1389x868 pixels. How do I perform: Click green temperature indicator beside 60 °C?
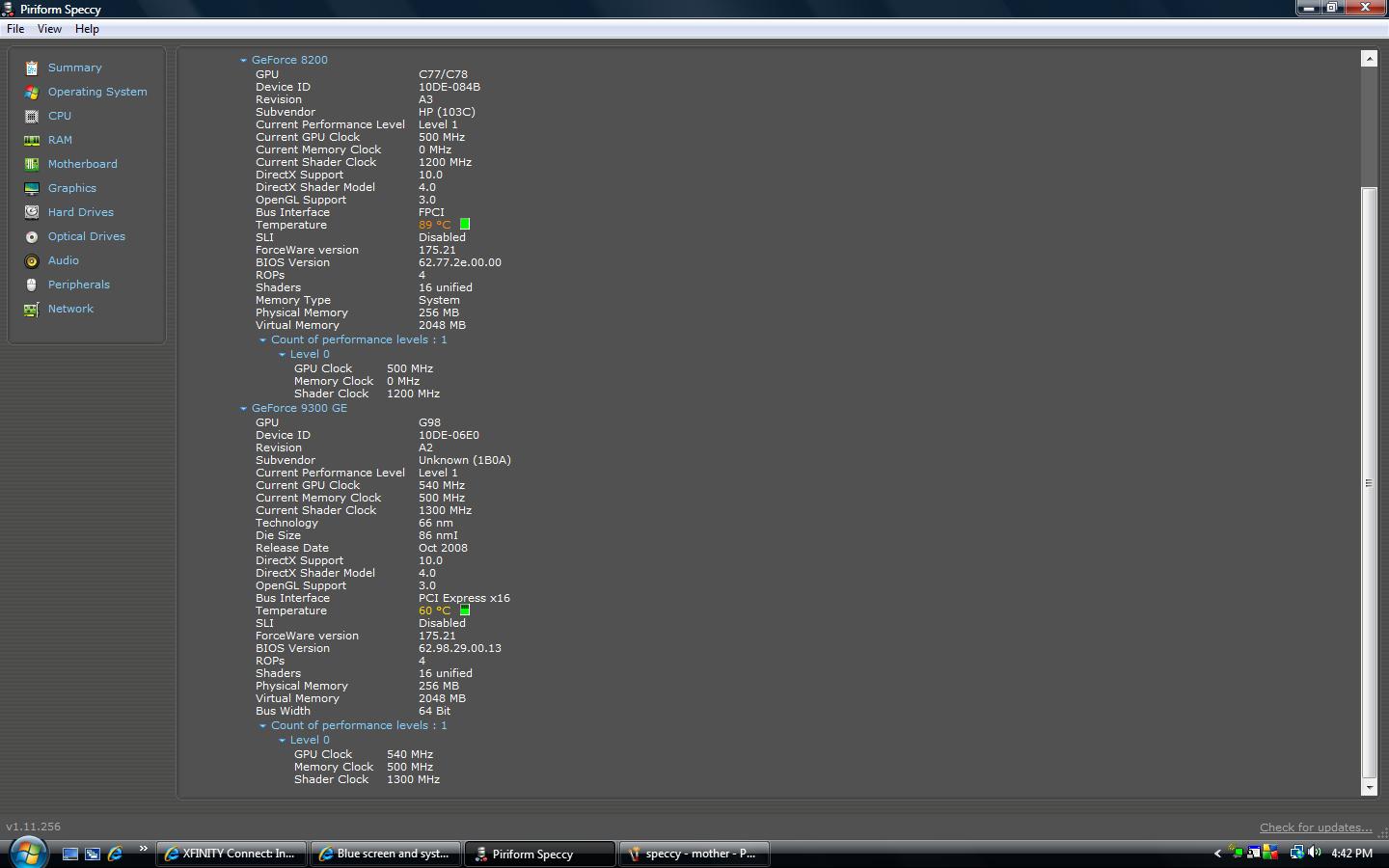pos(465,610)
